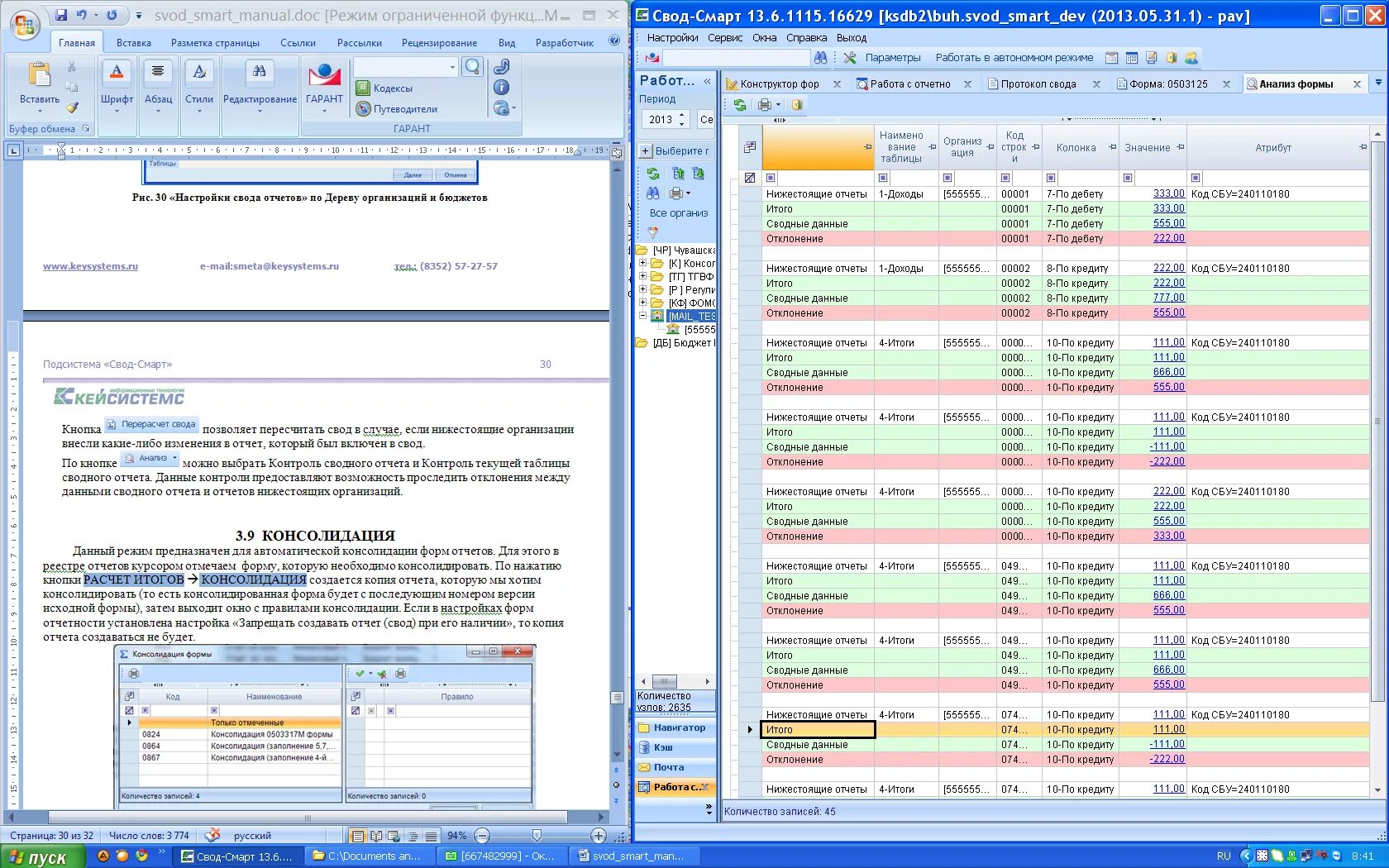Screen dimensions: 1389x868
Task: Click Работать в автономном режиме
Action: (x=1014, y=58)
